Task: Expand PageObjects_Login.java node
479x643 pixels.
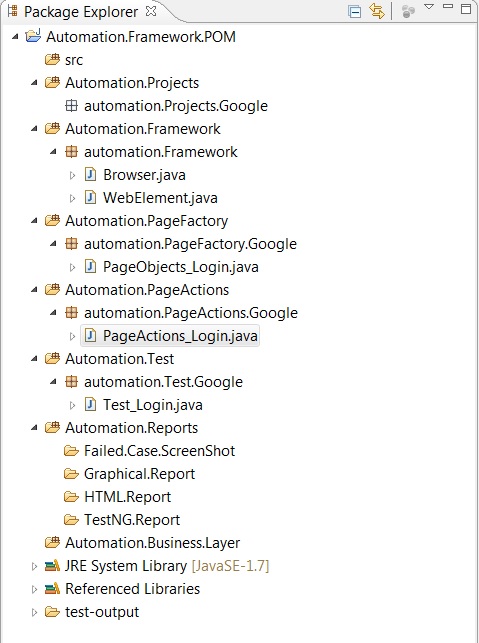Action: (73, 267)
